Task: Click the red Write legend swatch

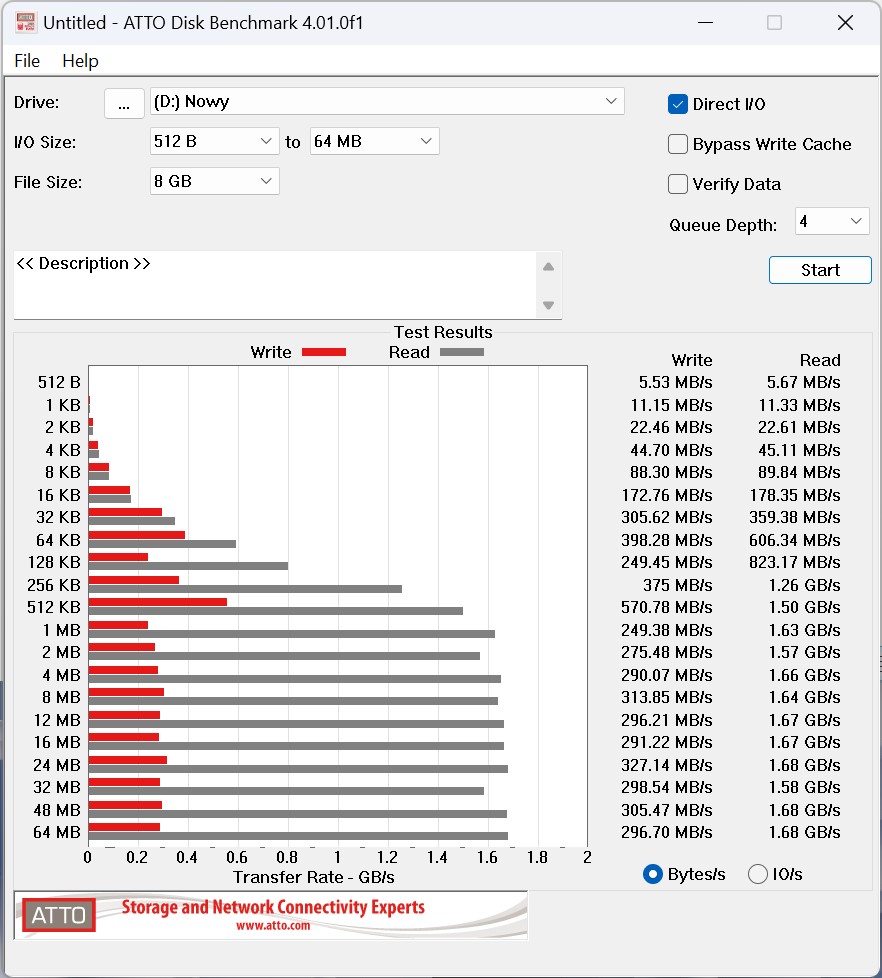Action: [323, 352]
